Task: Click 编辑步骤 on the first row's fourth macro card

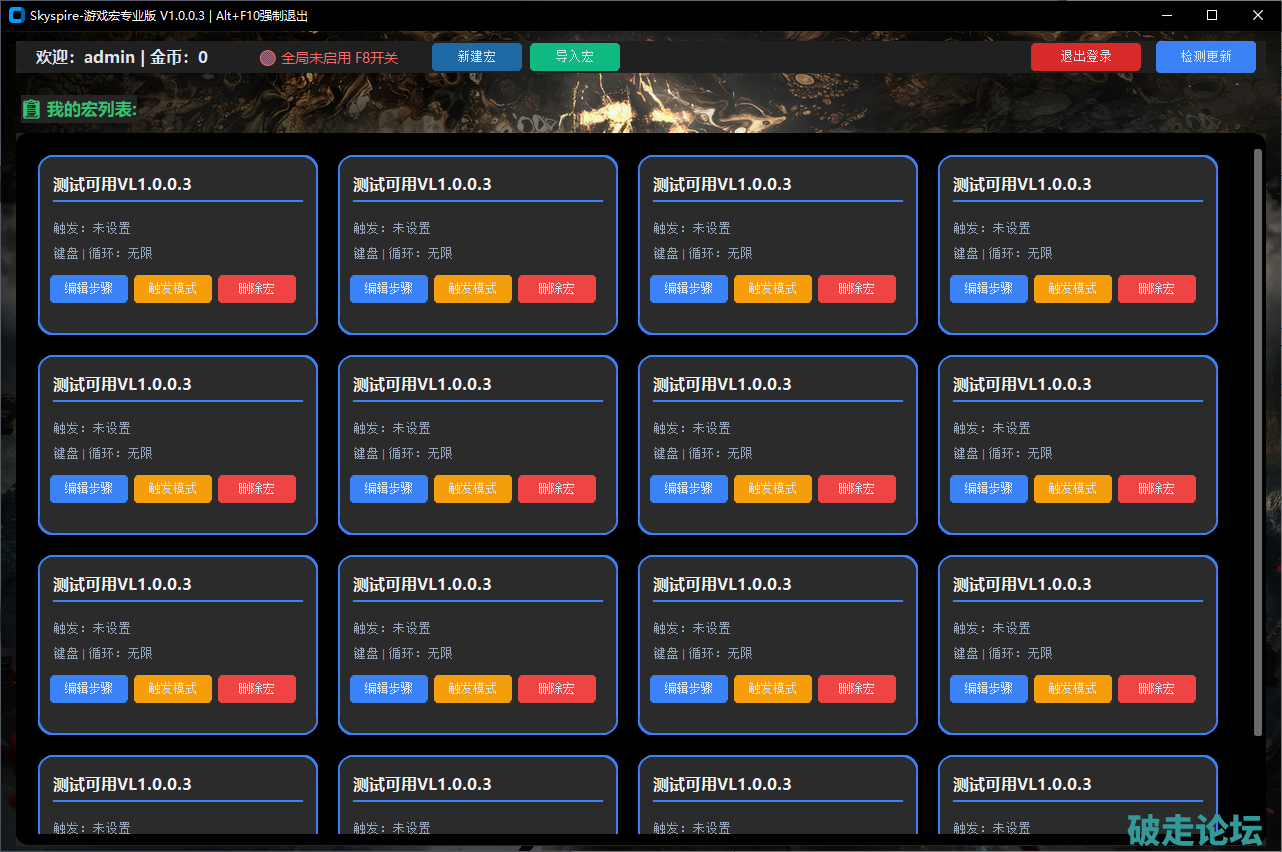Action: pyautogui.click(x=989, y=289)
